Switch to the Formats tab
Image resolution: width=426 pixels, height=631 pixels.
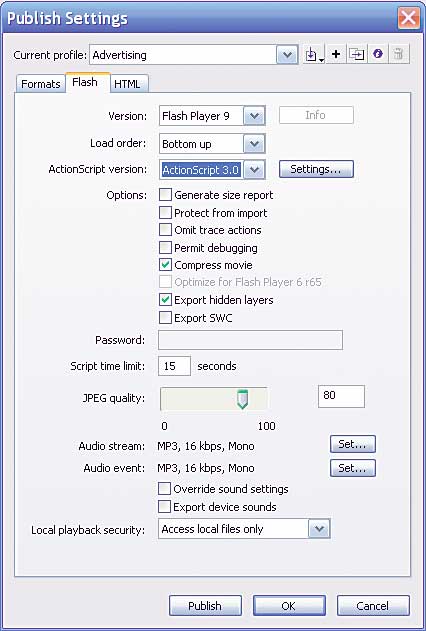point(41,84)
